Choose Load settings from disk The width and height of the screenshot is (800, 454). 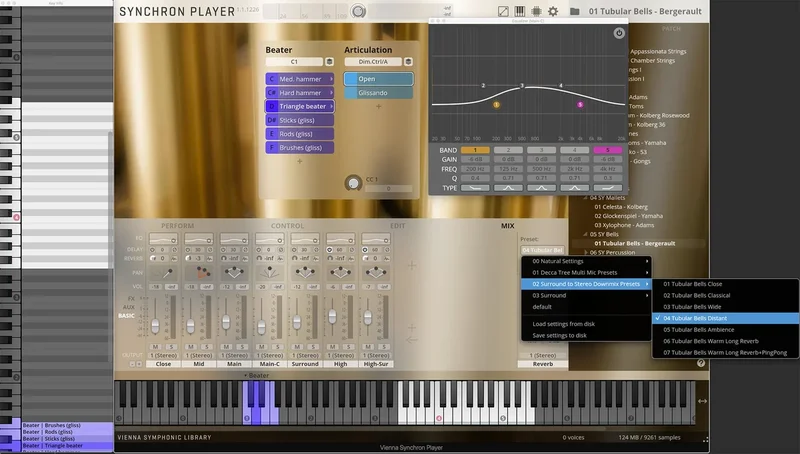(x=586, y=324)
